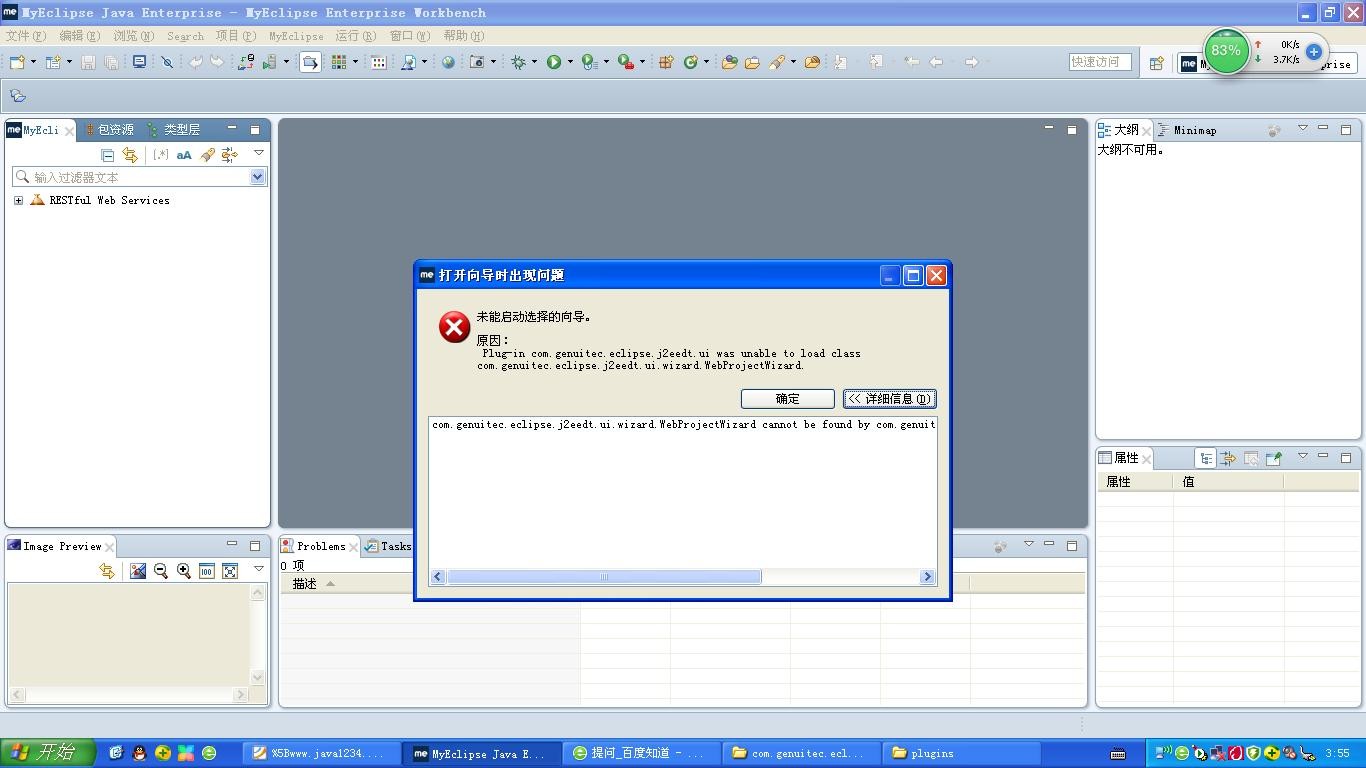Image resolution: width=1366 pixels, height=768 pixels.
Task: Open the Outline panel View Menu triangle
Action: point(1302,129)
